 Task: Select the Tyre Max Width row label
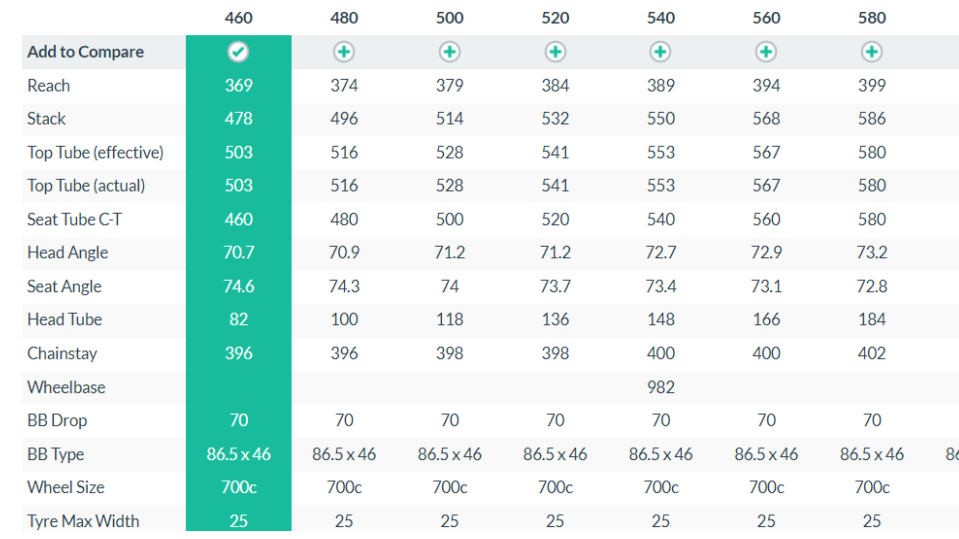83,521
